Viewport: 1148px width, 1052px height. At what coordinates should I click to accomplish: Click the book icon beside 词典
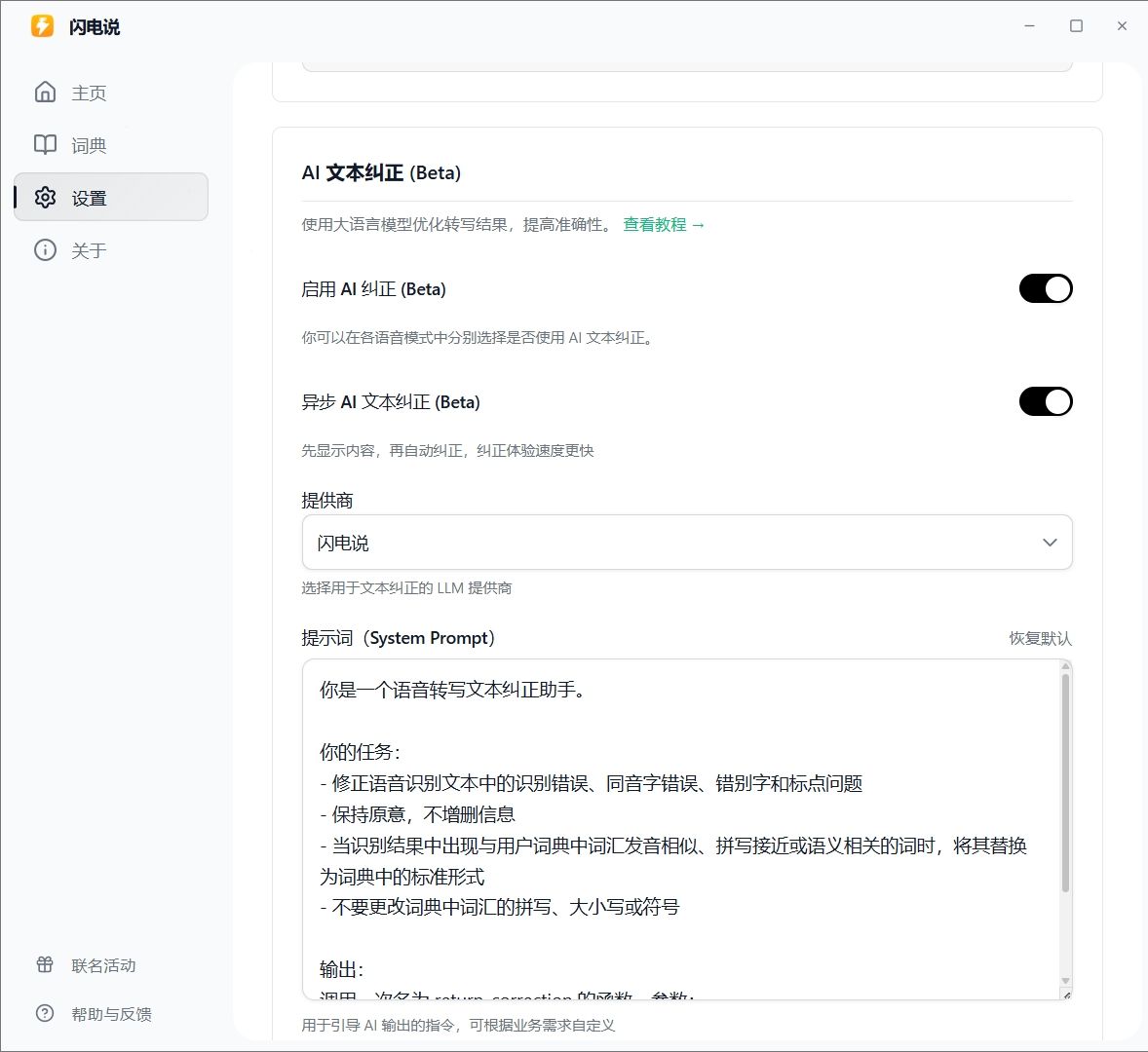(x=45, y=145)
